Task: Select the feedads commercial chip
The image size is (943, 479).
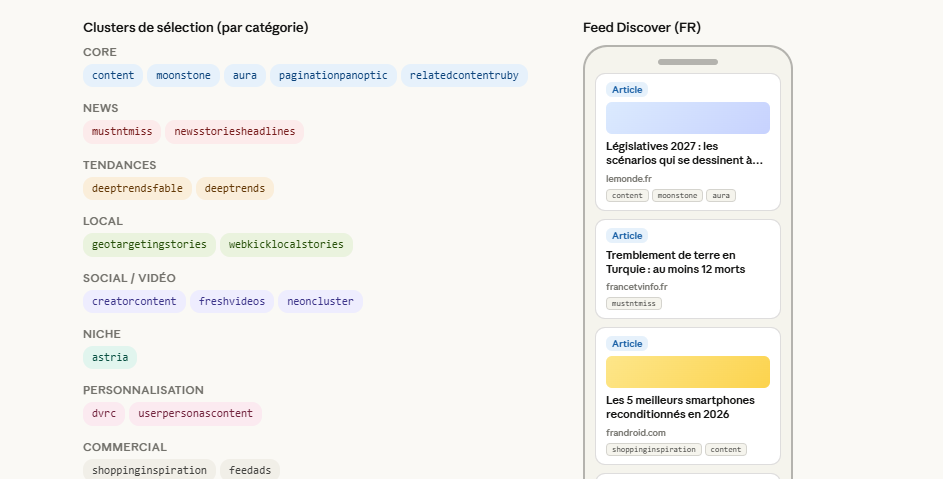Action: click(250, 469)
